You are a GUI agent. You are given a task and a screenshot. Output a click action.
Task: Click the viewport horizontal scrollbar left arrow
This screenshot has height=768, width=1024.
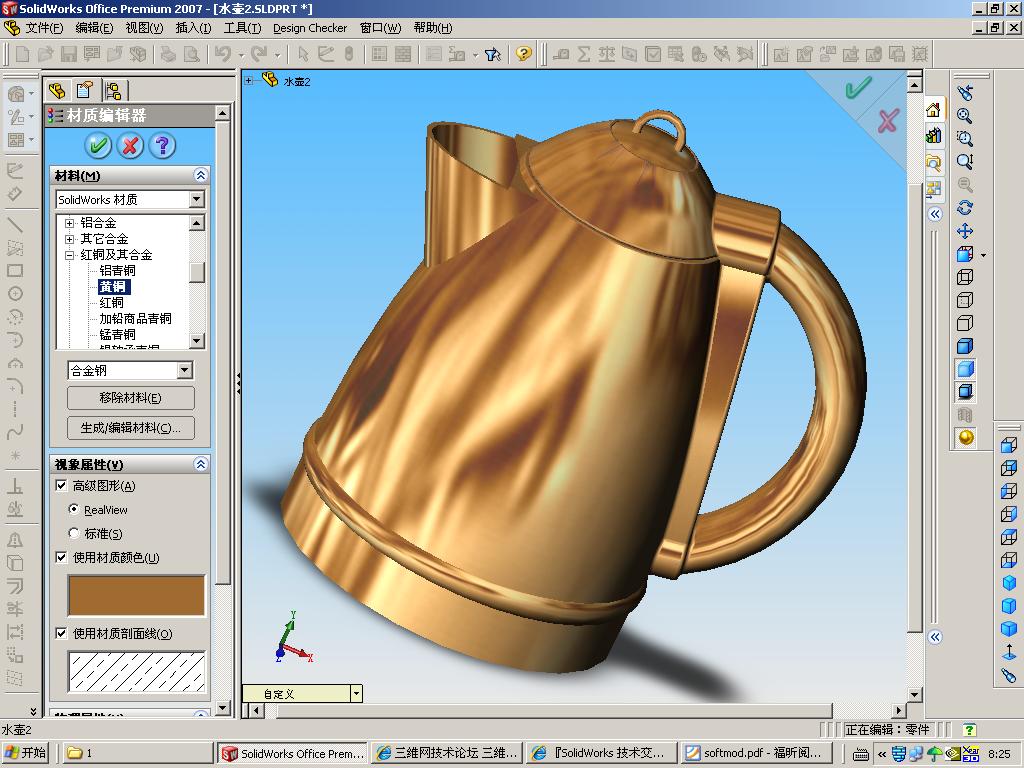pyautogui.click(x=256, y=711)
